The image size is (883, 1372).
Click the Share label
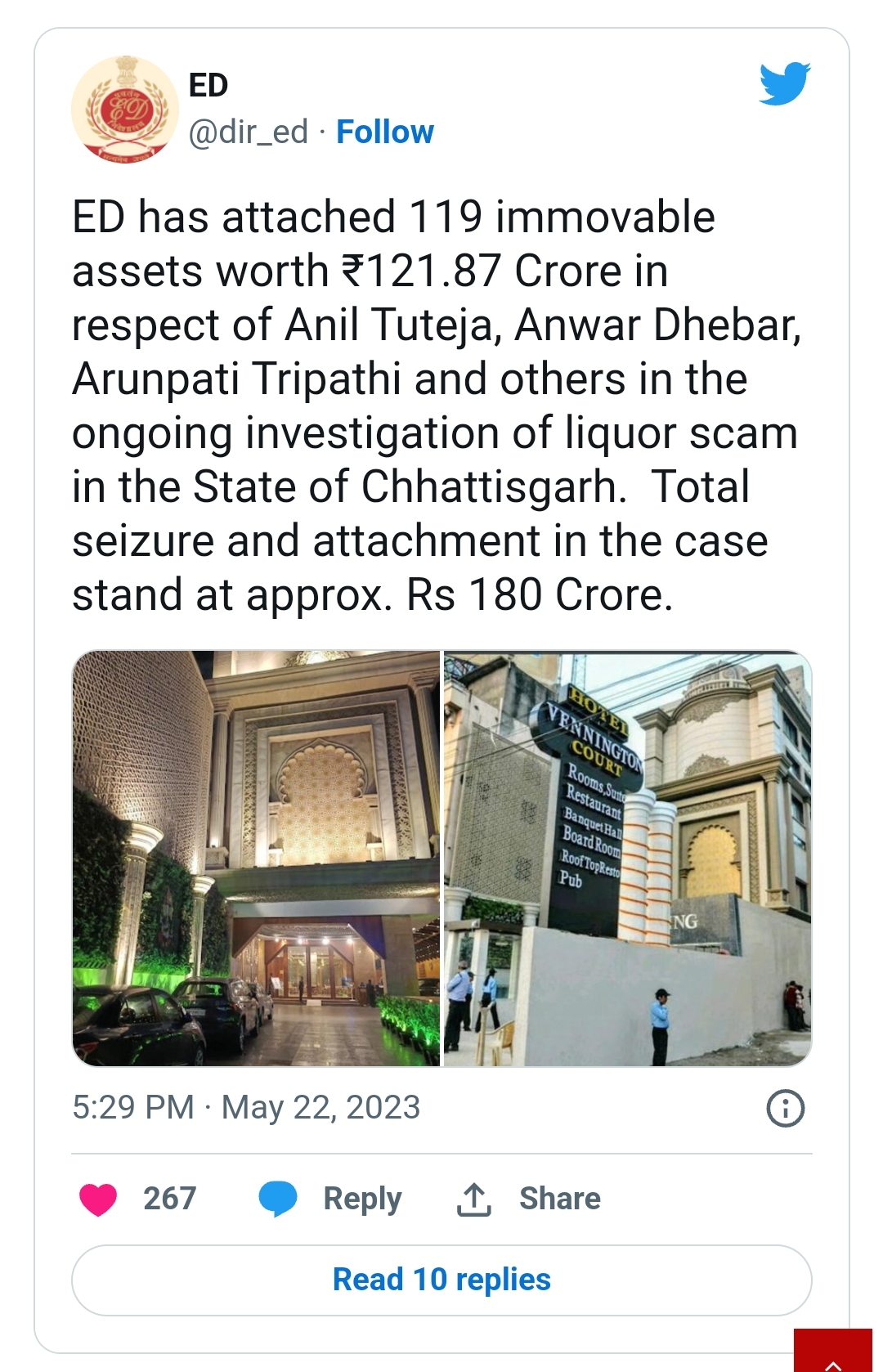point(560,1199)
